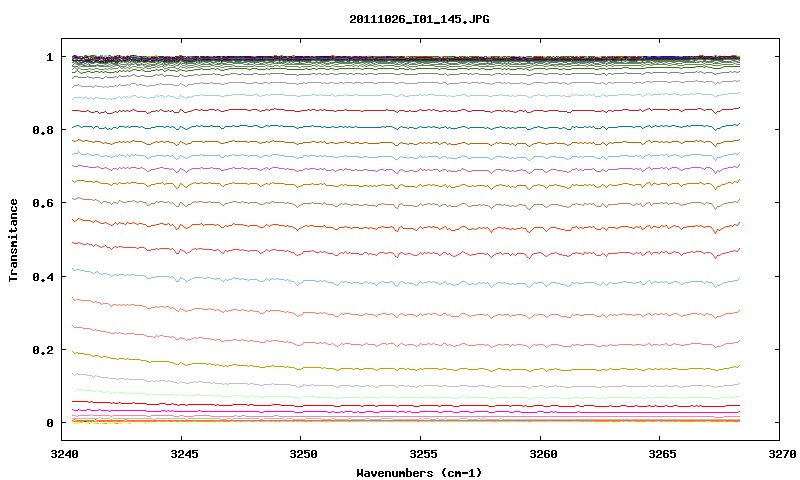
Task: Click the x-axis tick label 3270
Action: click(782, 454)
